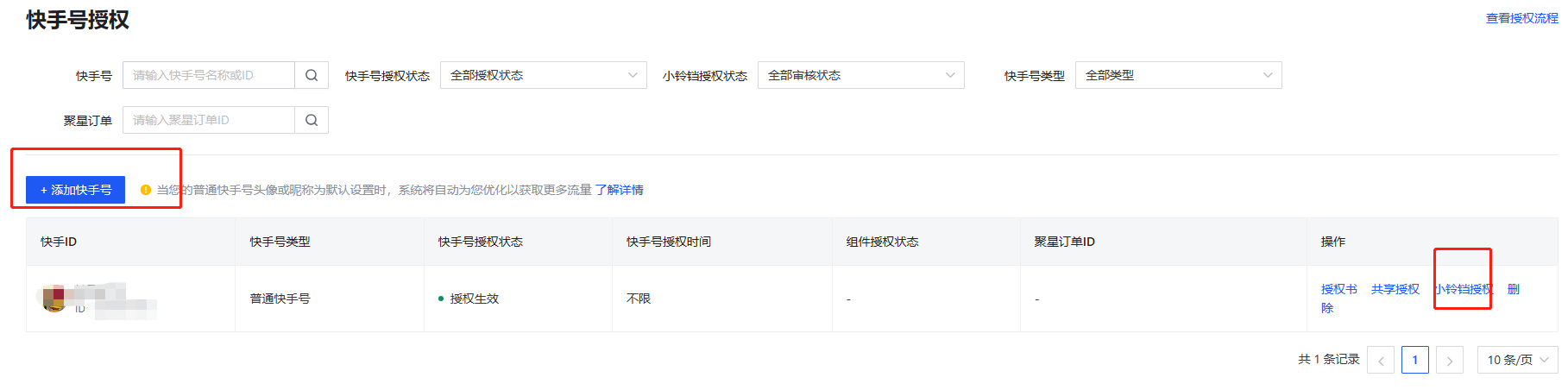Click the 添加快手号 button
1568x390 pixels.
click(x=76, y=190)
